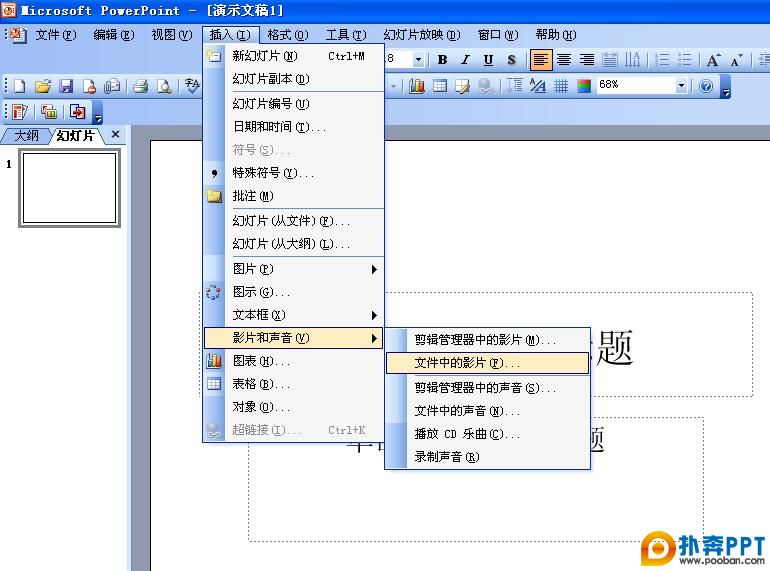Open the 格式(O) menu
This screenshot has height=571, width=770.
pos(288,35)
